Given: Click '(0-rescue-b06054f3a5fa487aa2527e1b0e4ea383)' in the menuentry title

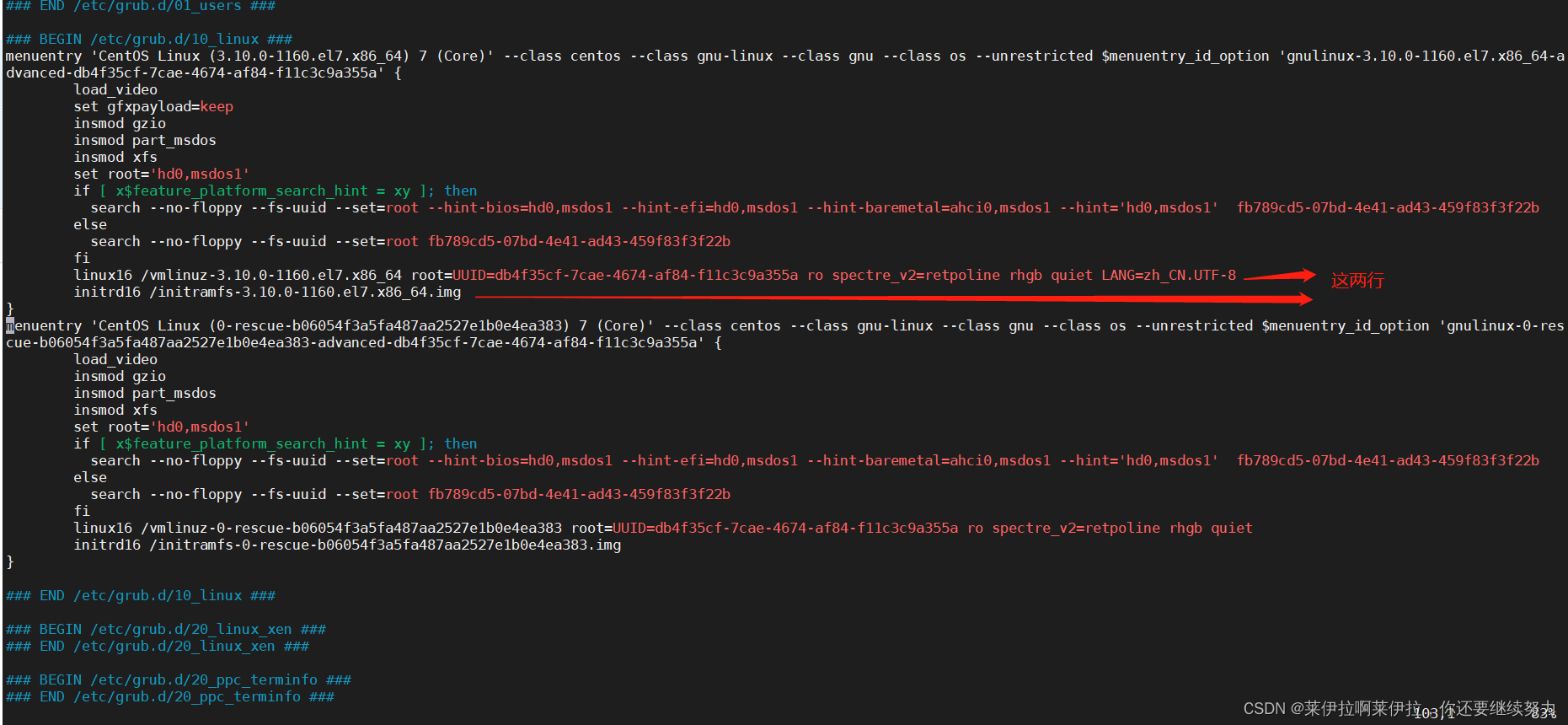Looking at the screenshot, I should 389,325.
